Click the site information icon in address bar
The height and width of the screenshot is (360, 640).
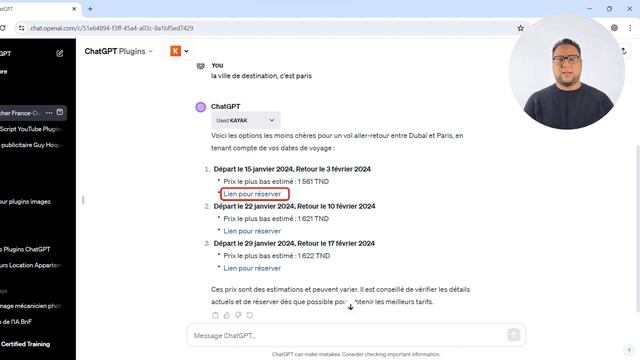click(x=22, y=28)
